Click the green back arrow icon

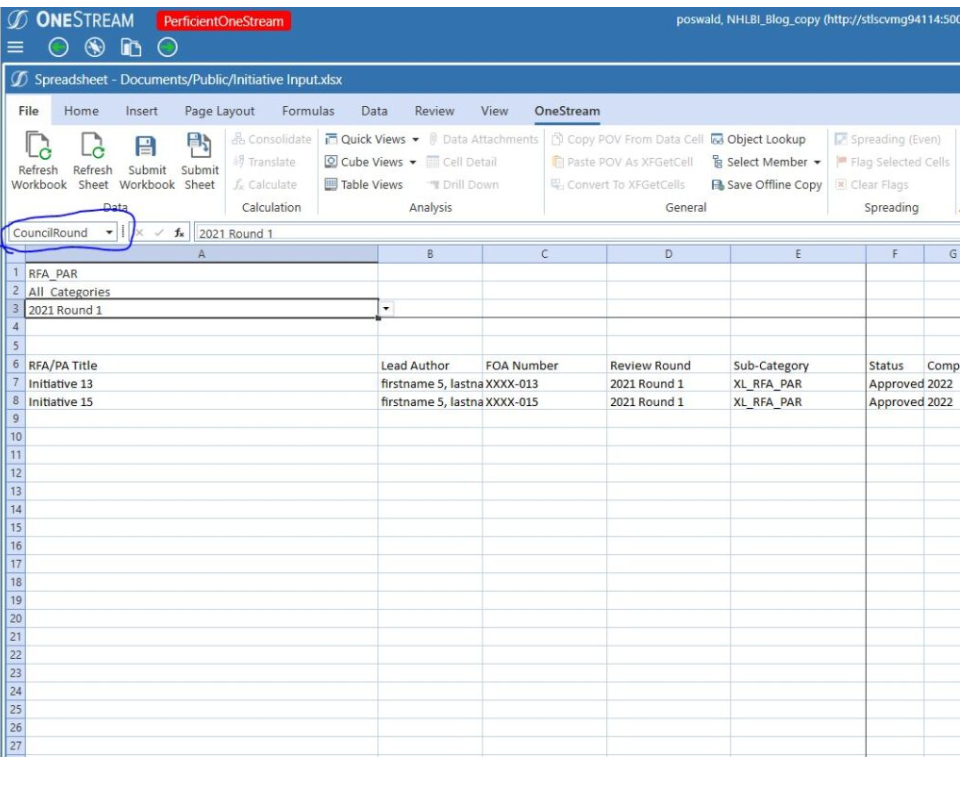pyautogui.click(x=58, y=47)
